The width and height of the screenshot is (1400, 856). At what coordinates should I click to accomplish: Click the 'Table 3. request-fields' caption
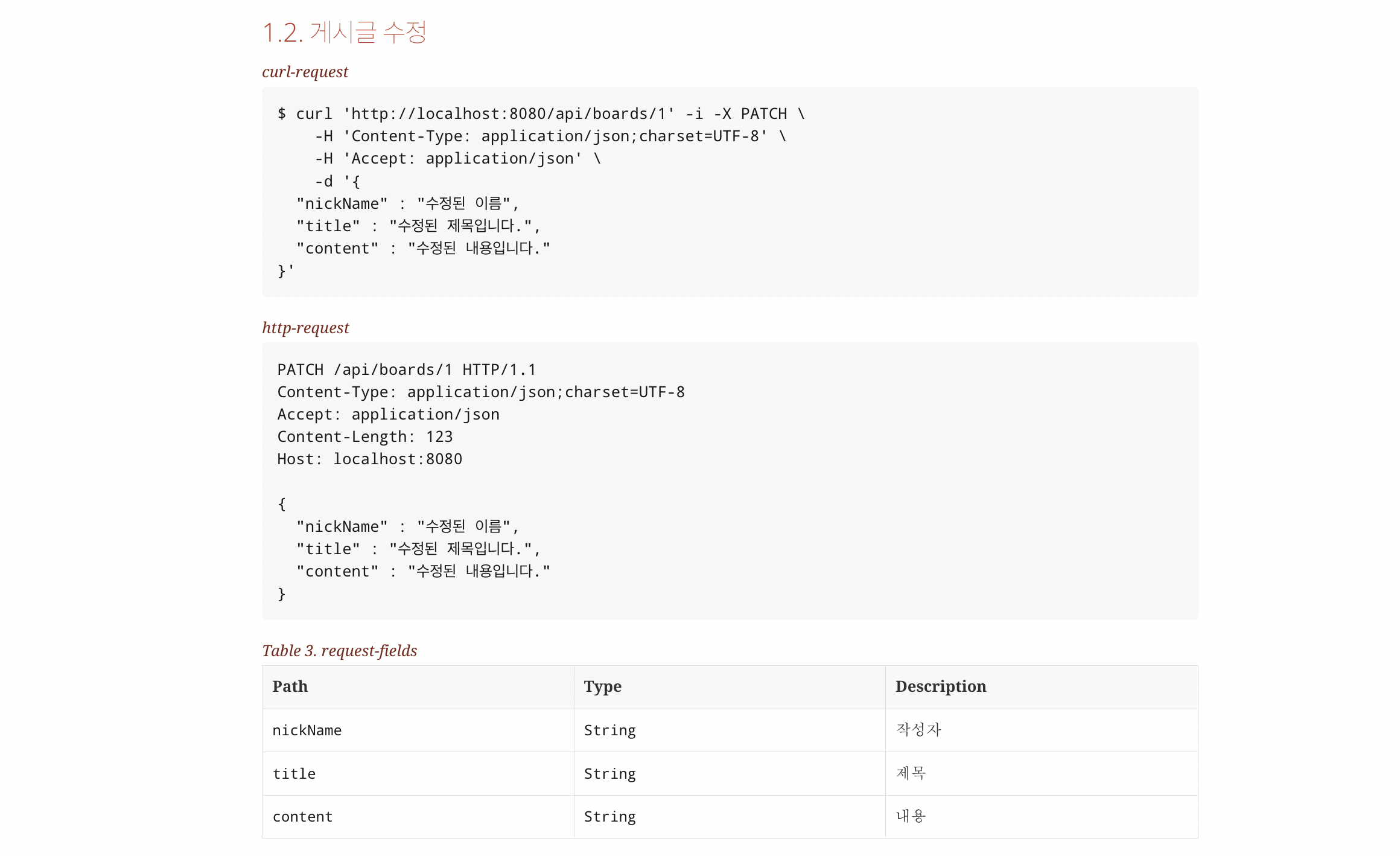[x=339, y=651]
